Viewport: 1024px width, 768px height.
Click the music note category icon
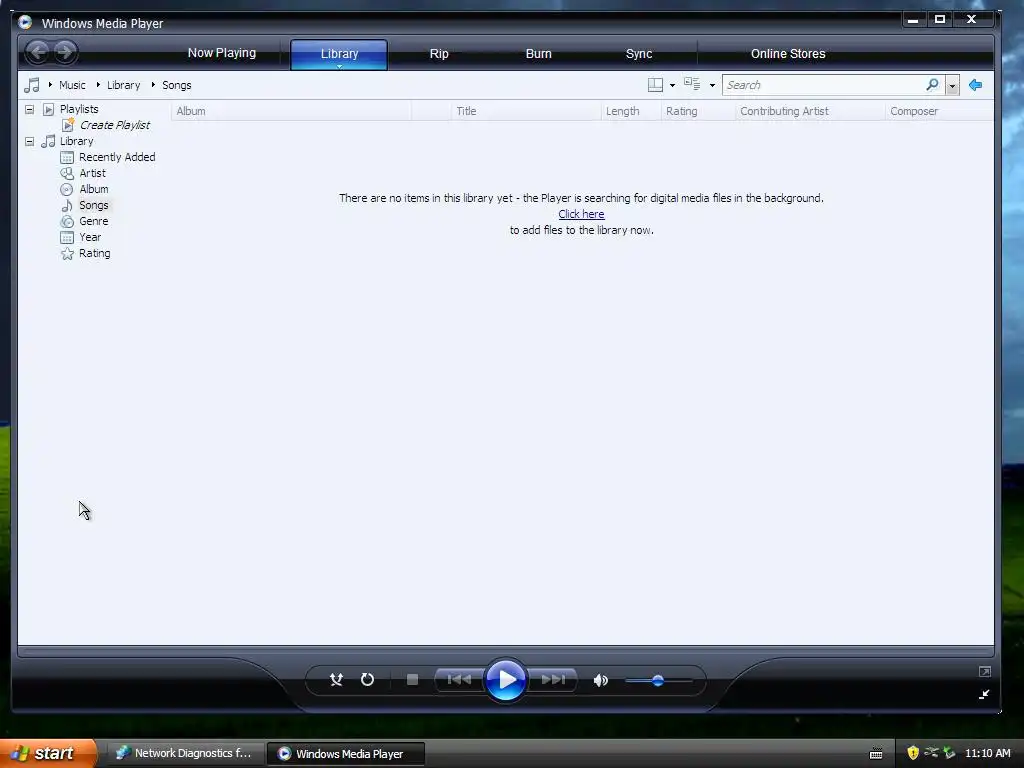[x=31, y=85]
